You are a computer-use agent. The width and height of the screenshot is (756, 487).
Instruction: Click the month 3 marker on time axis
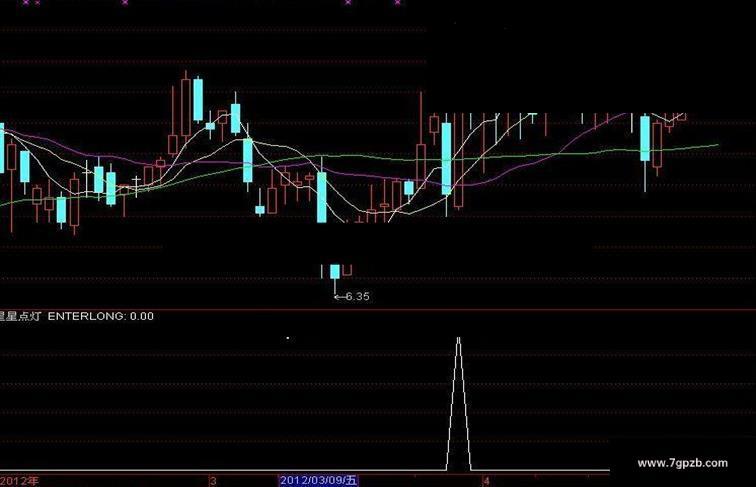point(213,481)
